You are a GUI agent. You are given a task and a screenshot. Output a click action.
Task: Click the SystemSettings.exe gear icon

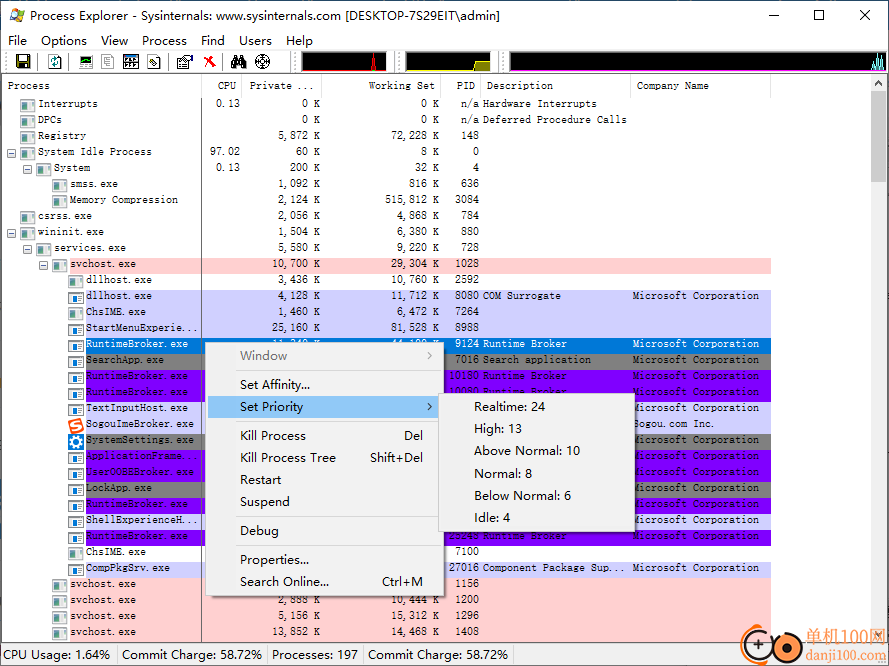pyautogui.click(x=76, y=440)
